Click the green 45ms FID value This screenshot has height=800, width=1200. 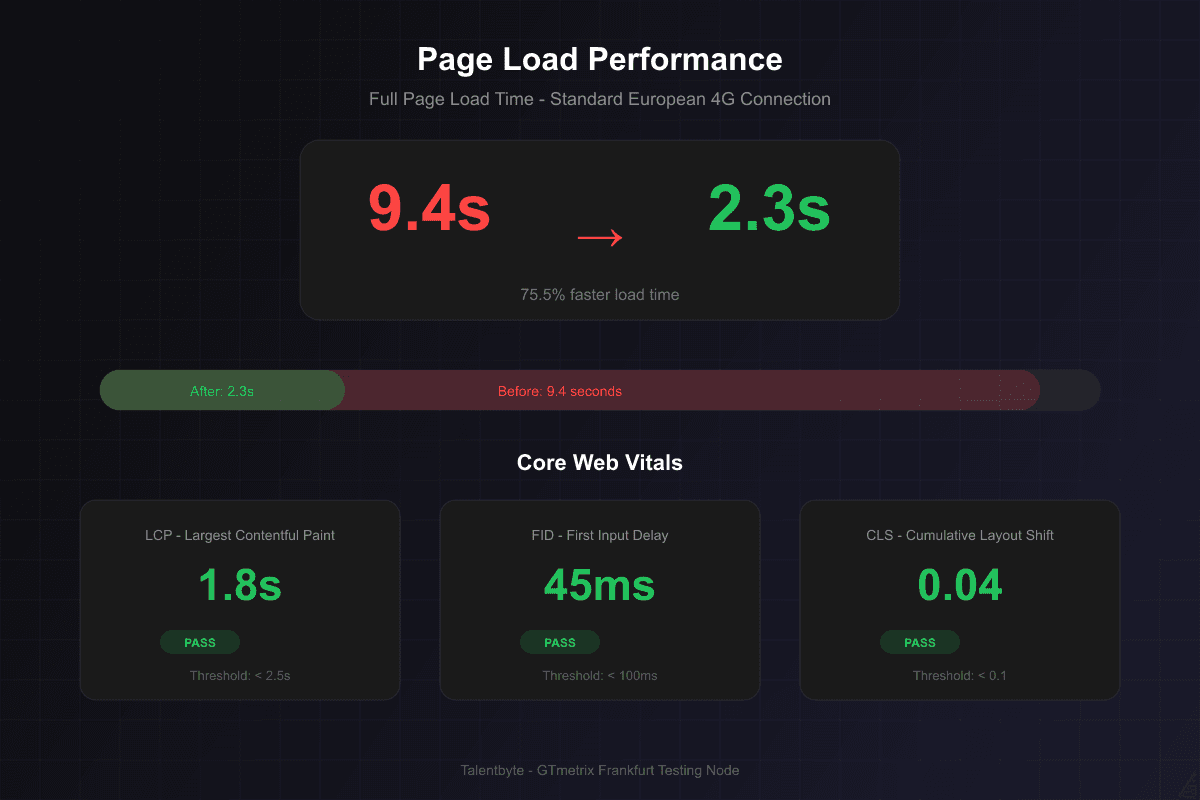[599, 585]
